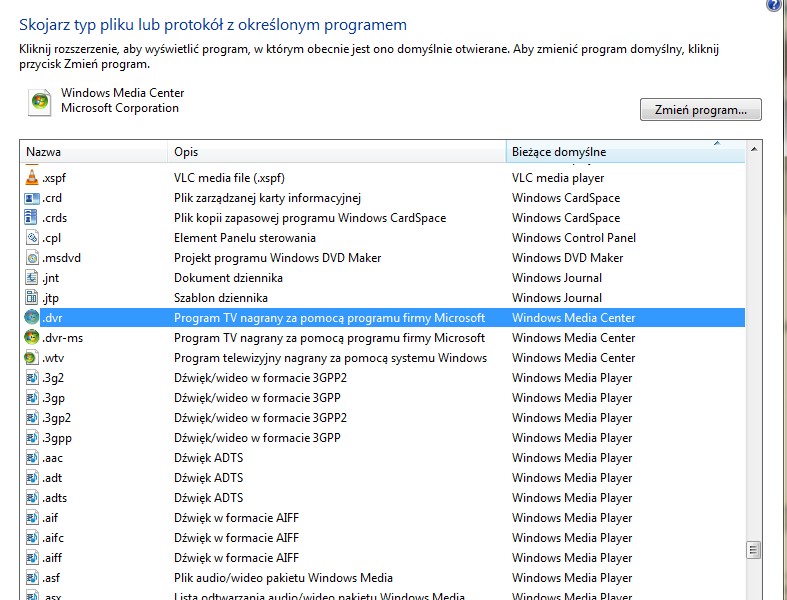The width and height of the screenshot is (787, 600).
Task: Click the media file icon beside .3gpp
Action: pyautogui.click(x=32, y=438)
